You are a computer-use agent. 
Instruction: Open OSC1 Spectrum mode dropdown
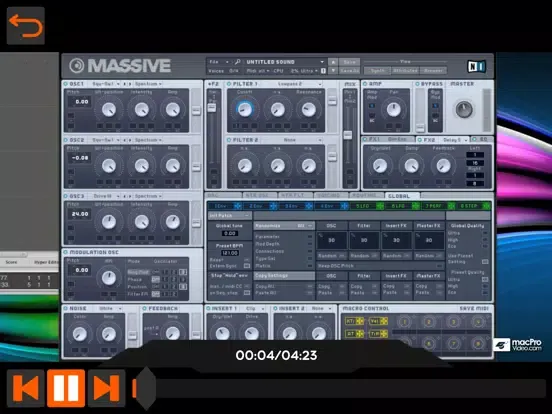(x=148, y=84)
